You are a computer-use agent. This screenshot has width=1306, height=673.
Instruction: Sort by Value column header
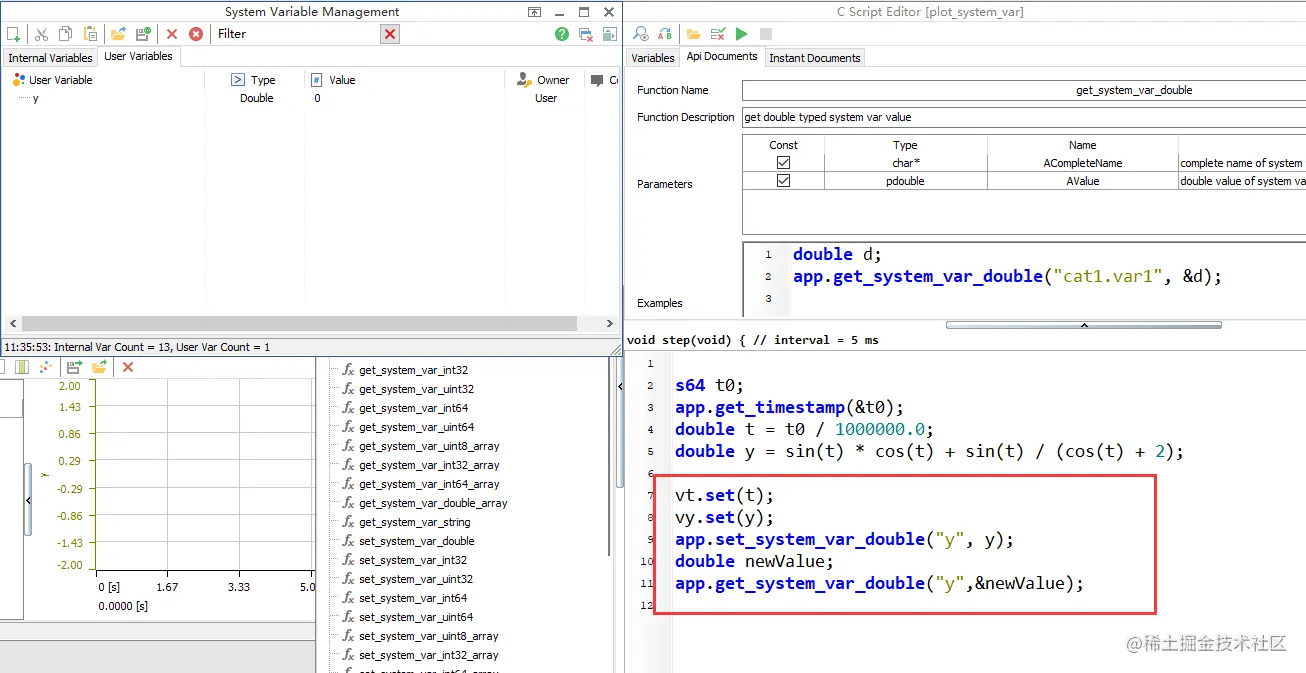[x=404, y=80]
